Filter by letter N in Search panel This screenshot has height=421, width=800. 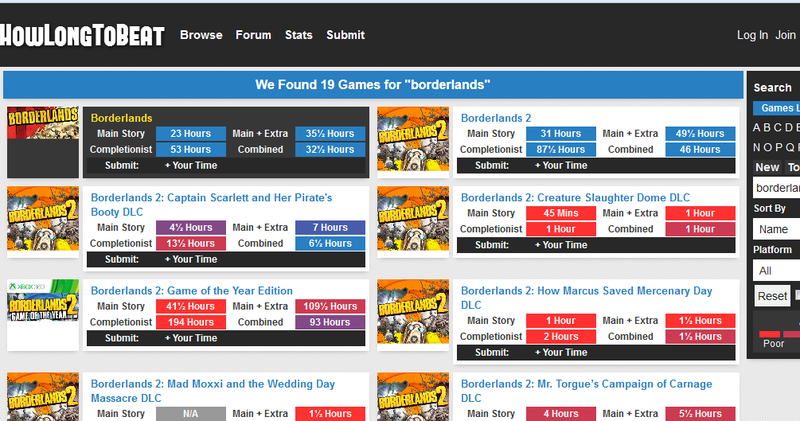[x=757, y=147]
